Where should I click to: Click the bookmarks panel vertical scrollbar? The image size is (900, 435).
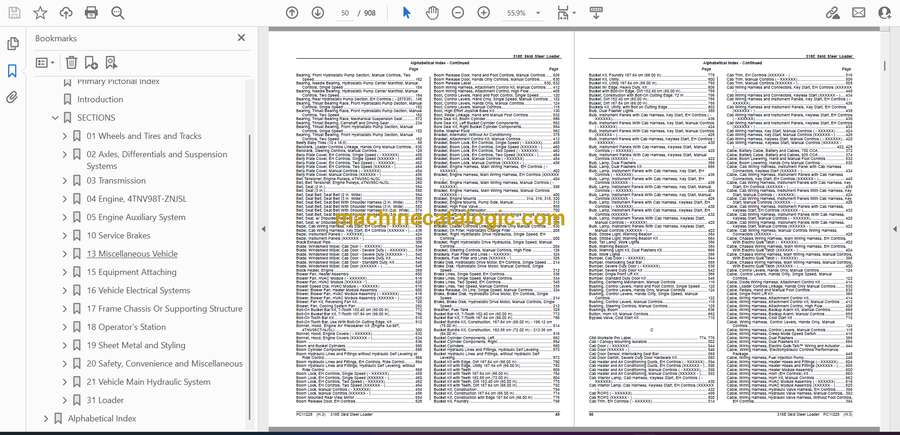(x=249, y=275)
